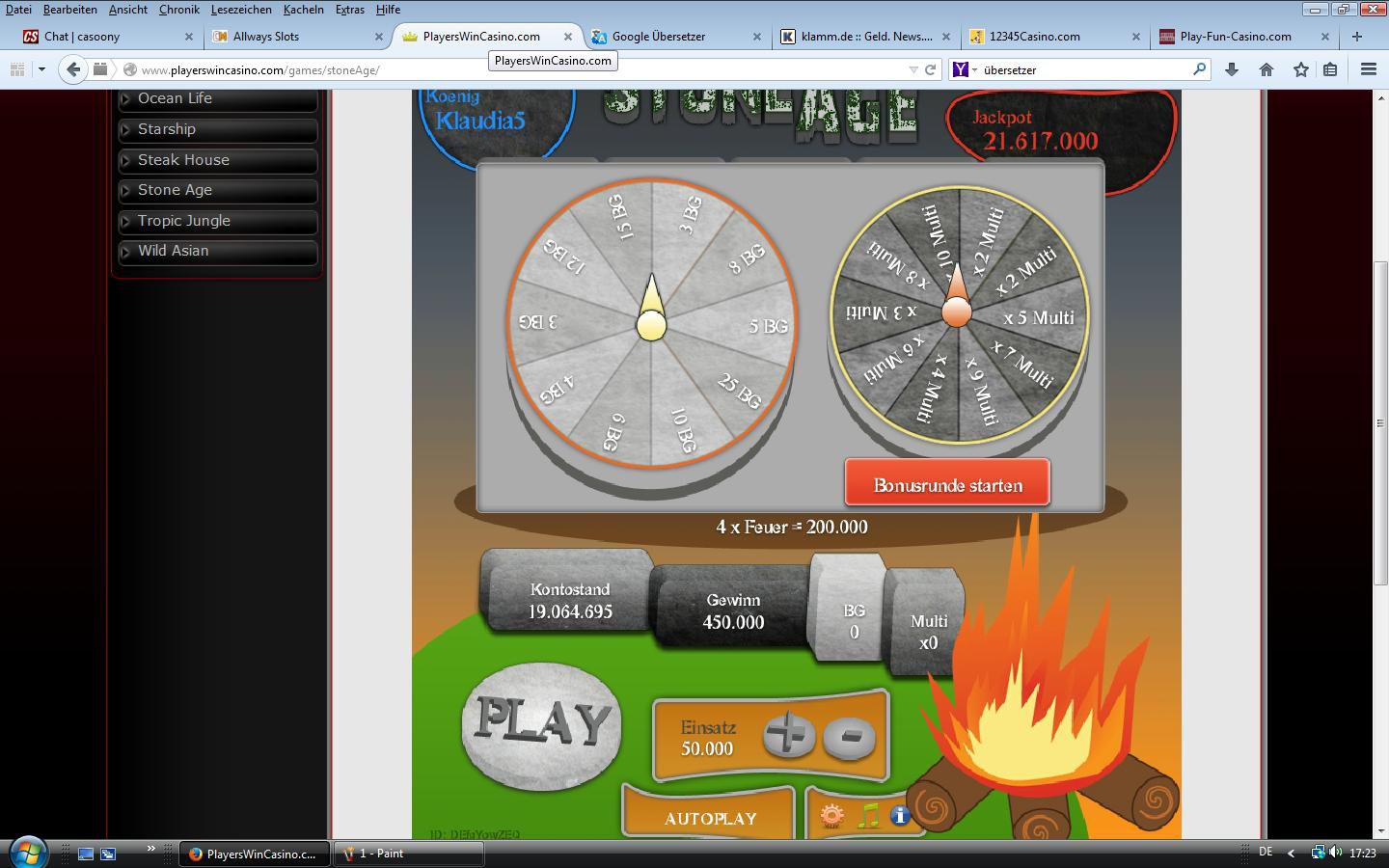Show hidden tray icons arrow
The image size is (1389, 868).
(x=1292, y=854)
